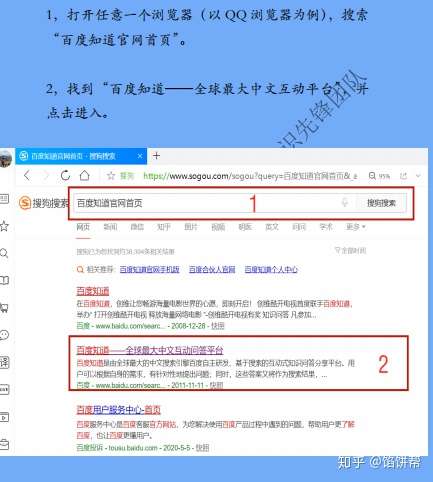This screenshot has width=433, height=482.
Task: Open the sidebar open-book reading icon
Action: click(4, 280)
